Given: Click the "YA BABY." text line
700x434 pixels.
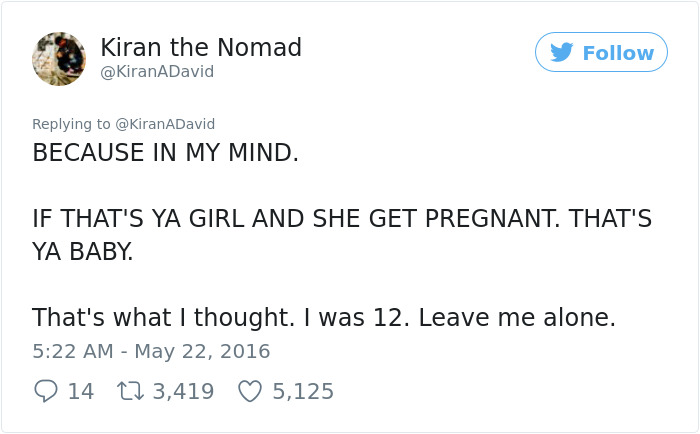Looking at the screenshot, I should click(x=82, y=252).
